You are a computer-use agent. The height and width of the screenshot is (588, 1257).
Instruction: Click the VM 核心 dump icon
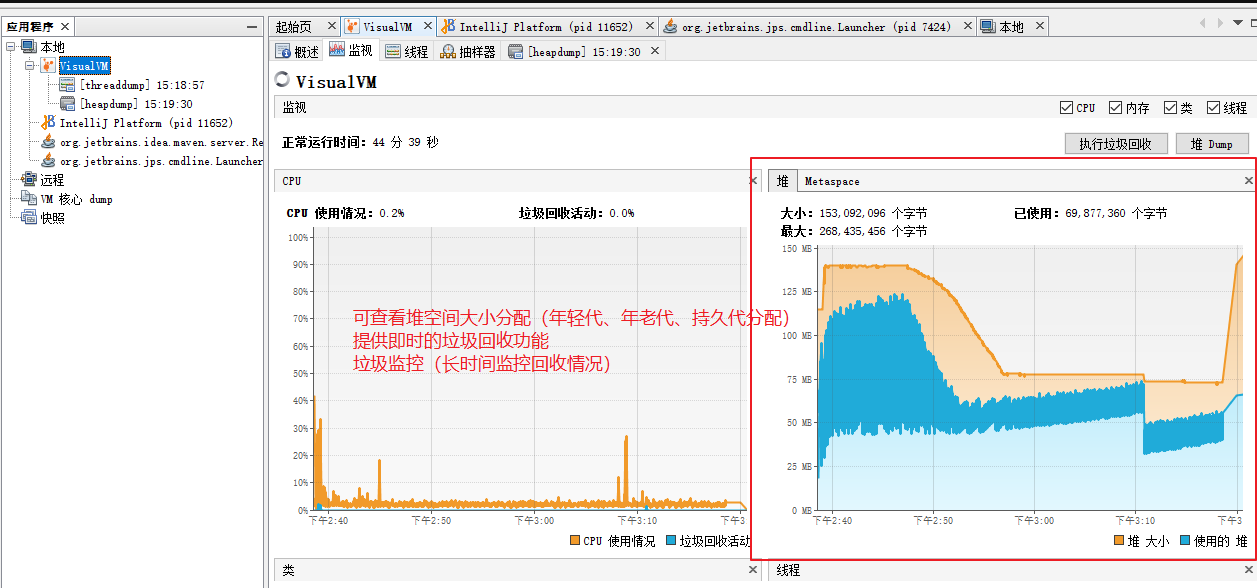click(x=28, y=199)
